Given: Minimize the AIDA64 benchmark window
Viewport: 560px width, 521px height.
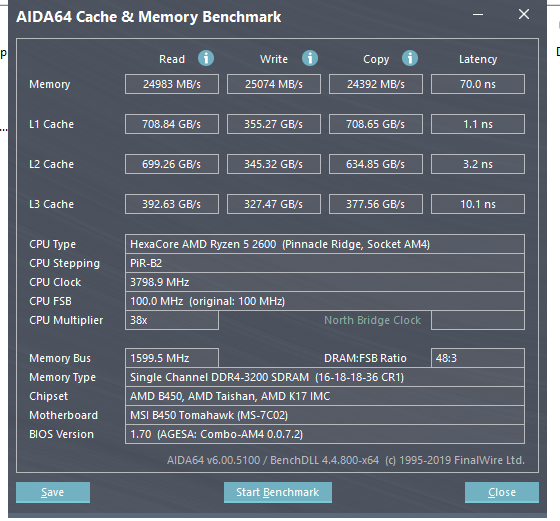Looking at the screenshot, I should coord(478,15).
